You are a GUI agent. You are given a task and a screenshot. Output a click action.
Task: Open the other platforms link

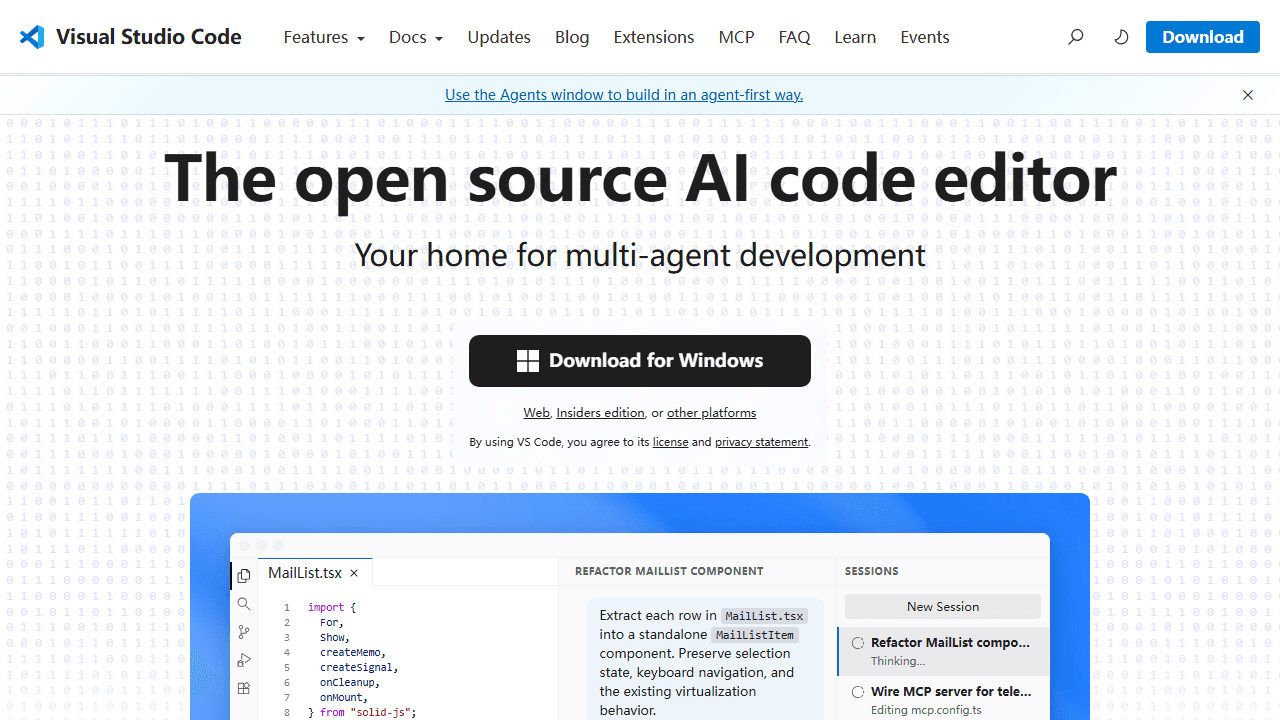coord(712,413)
